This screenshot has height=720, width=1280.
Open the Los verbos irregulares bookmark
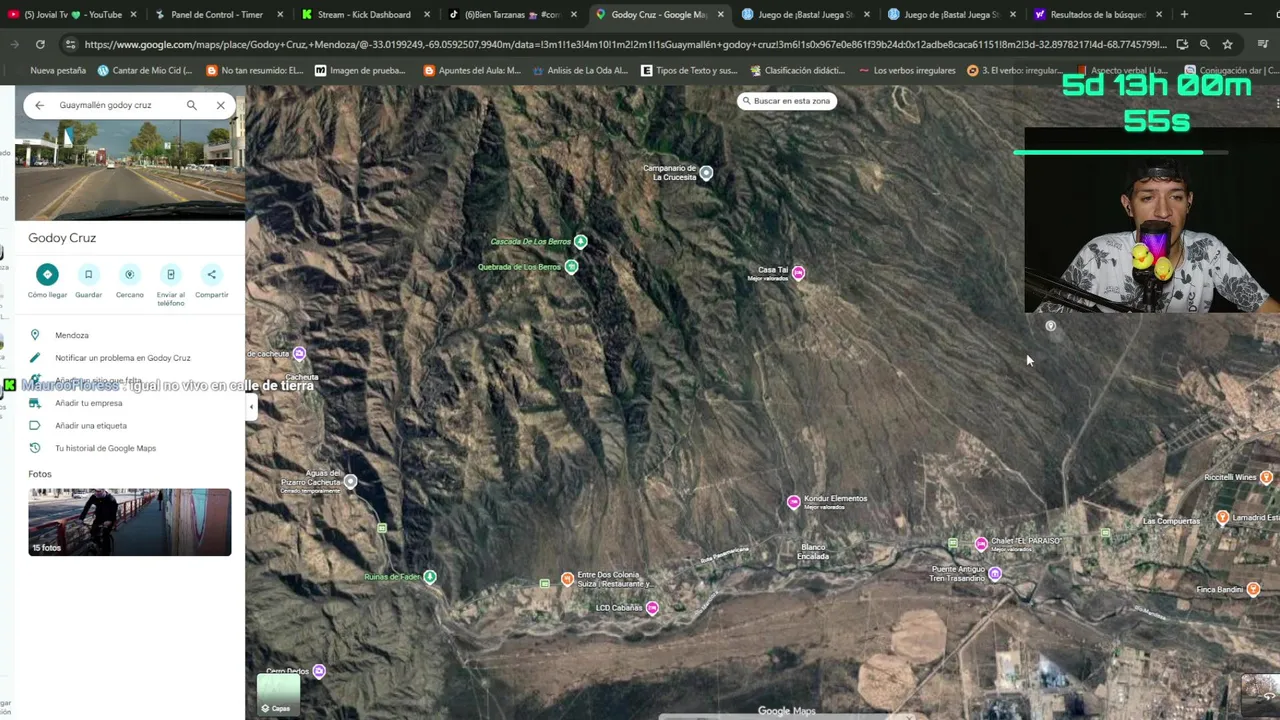(x=907, y=71)
